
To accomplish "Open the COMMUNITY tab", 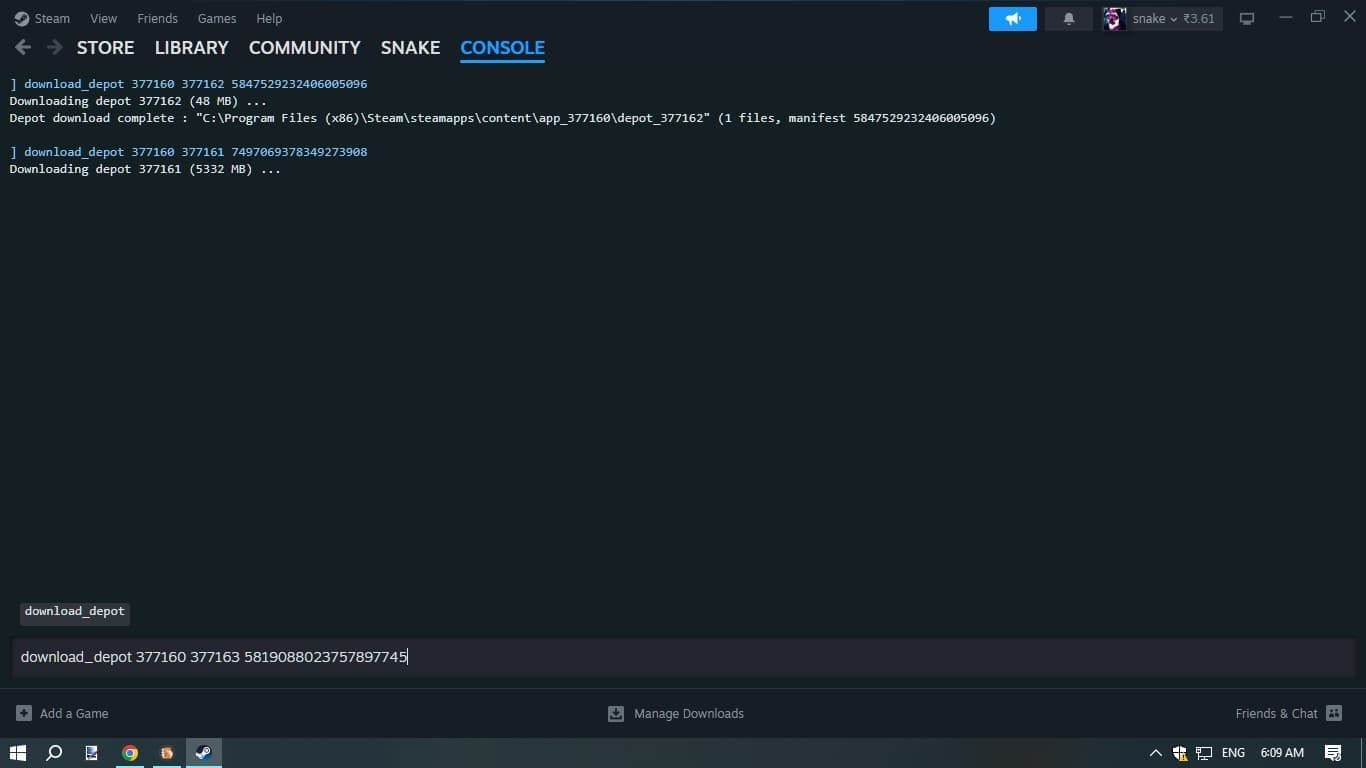I will click(304, 47).
